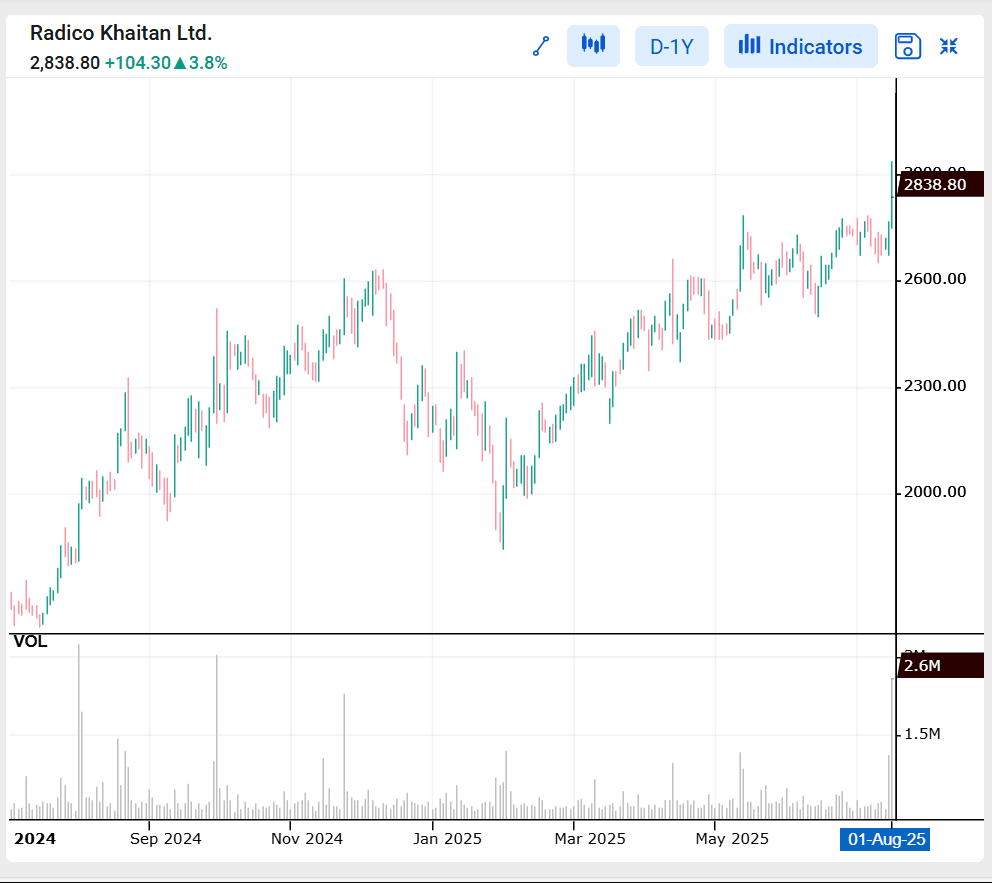The height and width of the screenshot is (883, 992).
Task: Select the line drawing tool icon
Action: (x=540, y=46)
